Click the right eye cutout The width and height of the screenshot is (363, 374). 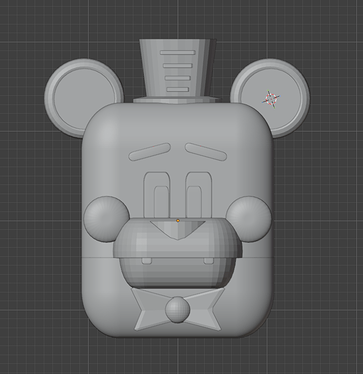coord(199,195)
